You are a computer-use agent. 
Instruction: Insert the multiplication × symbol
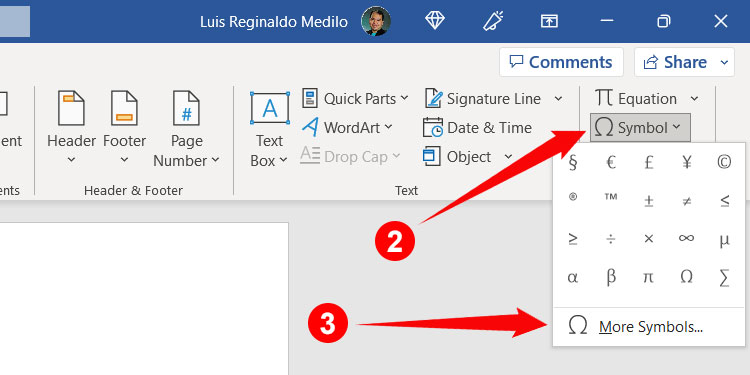648,239
